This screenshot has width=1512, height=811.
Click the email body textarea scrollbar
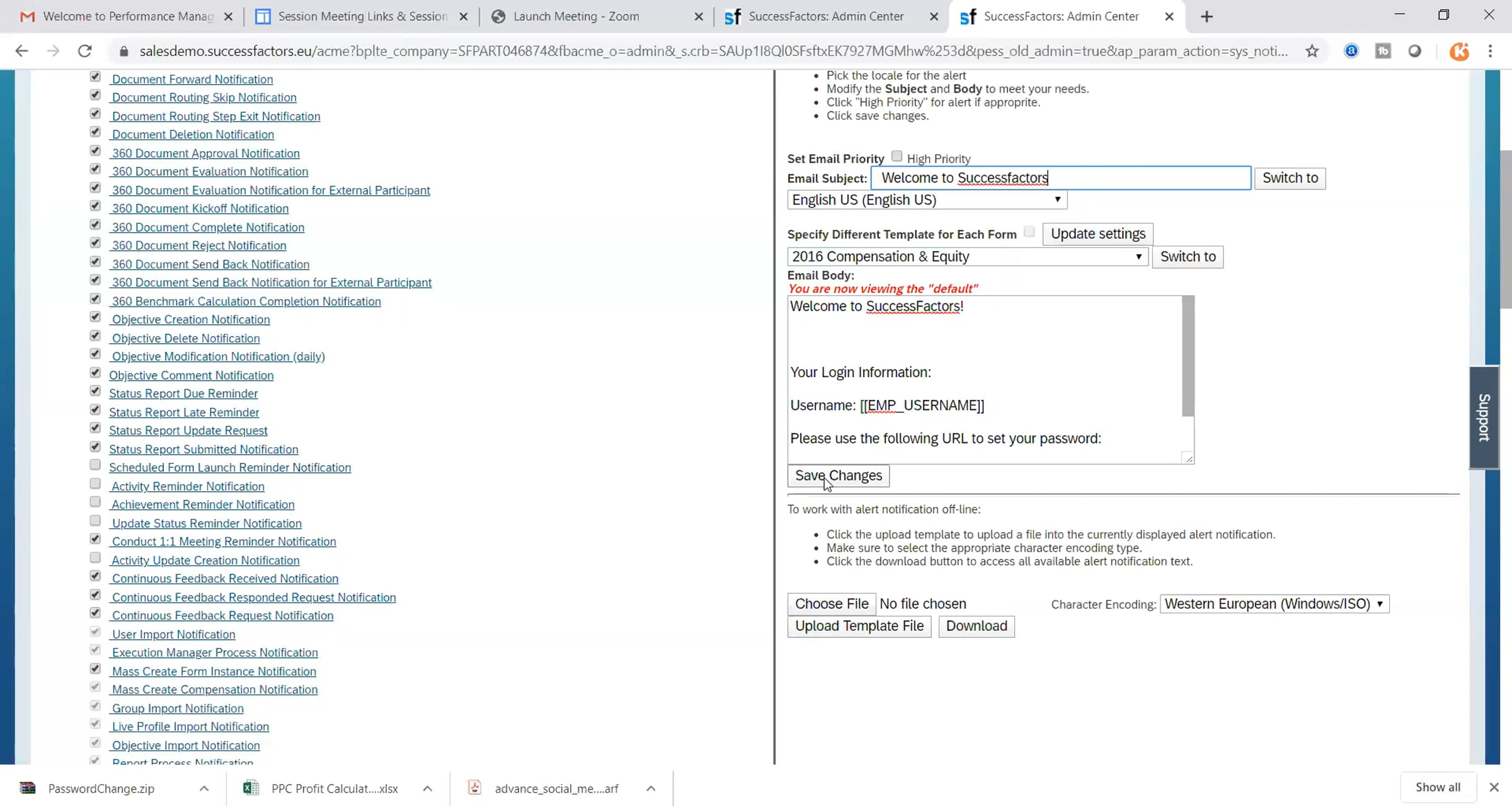1188,357
